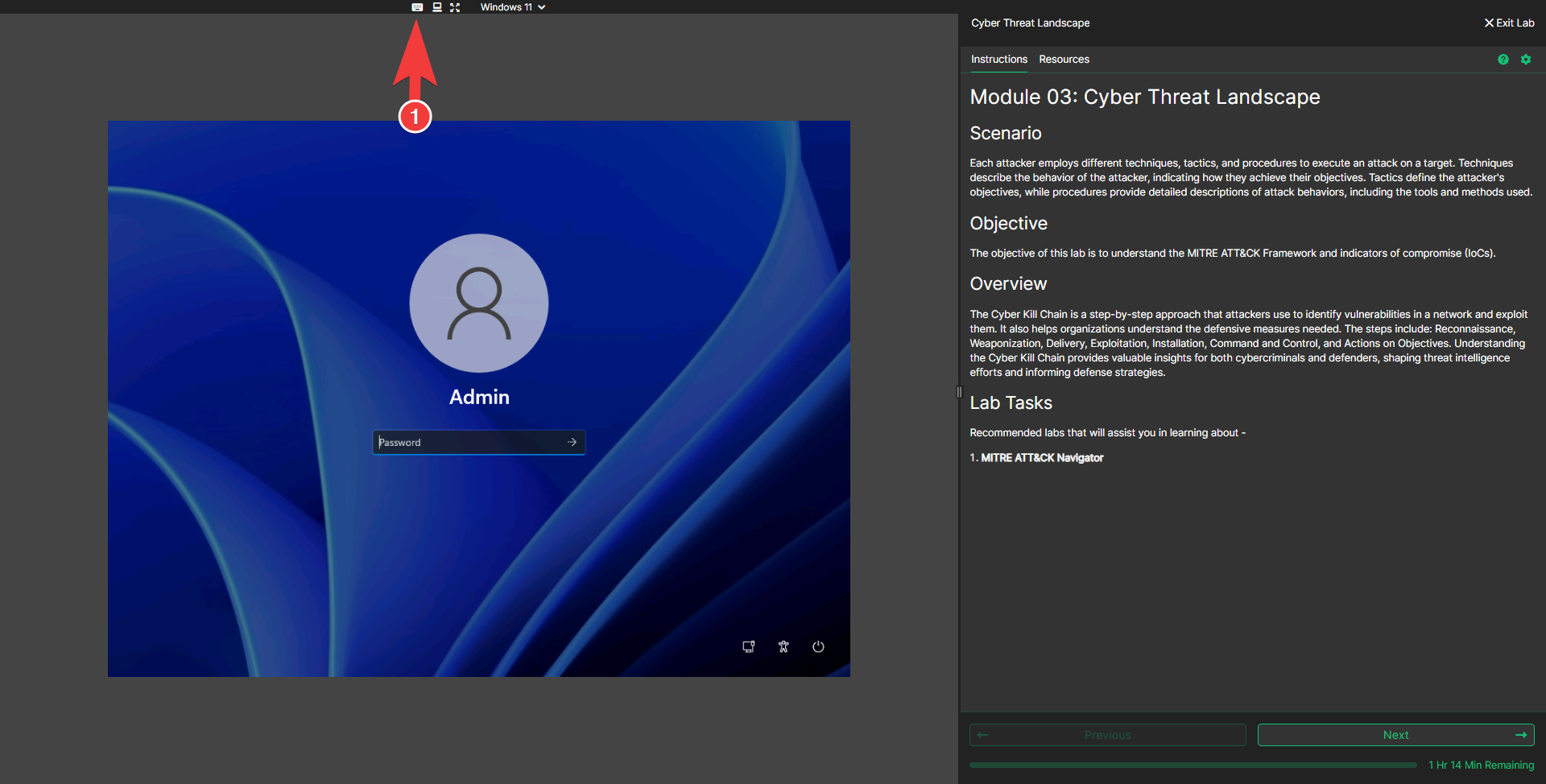Open lab settings via green gear icon
This screenshot has width=1546, height=784.
point(1525,60)
